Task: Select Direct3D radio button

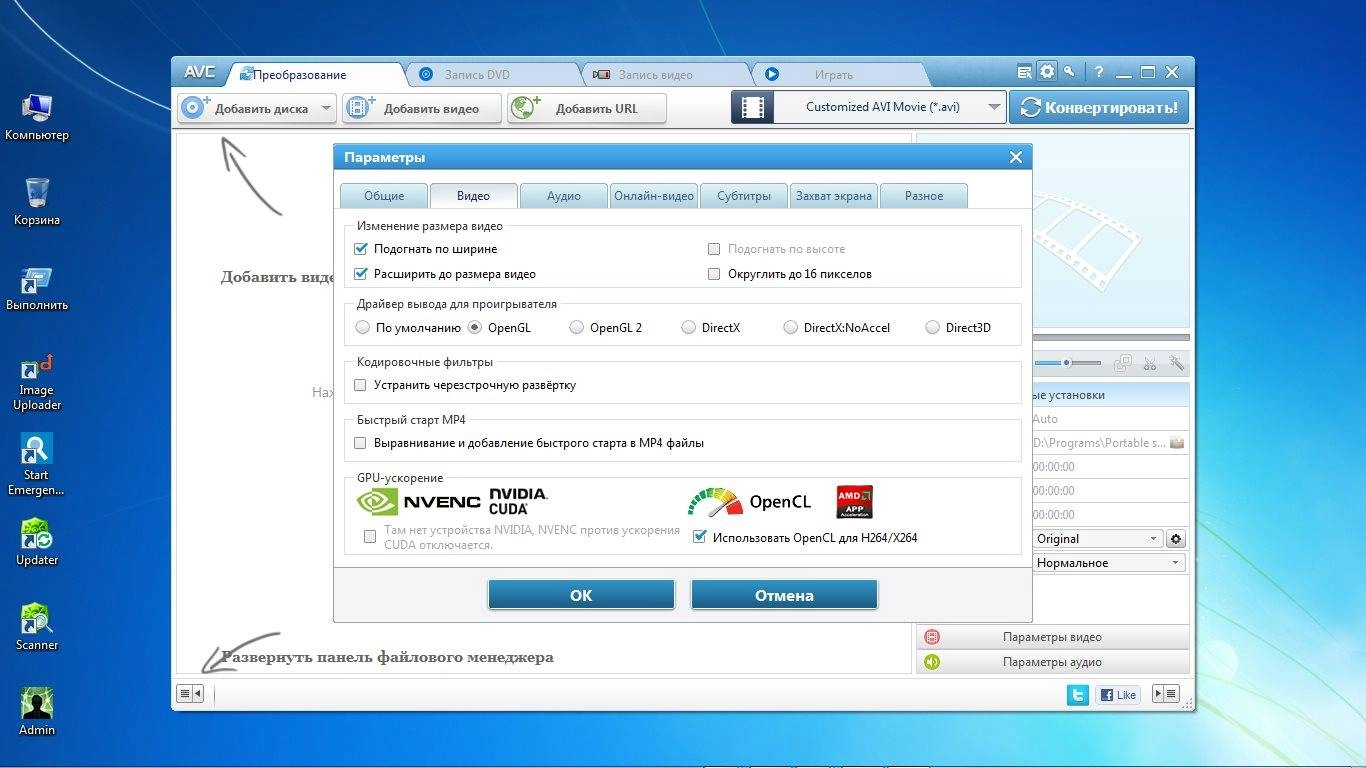Action: coord(932,327)
